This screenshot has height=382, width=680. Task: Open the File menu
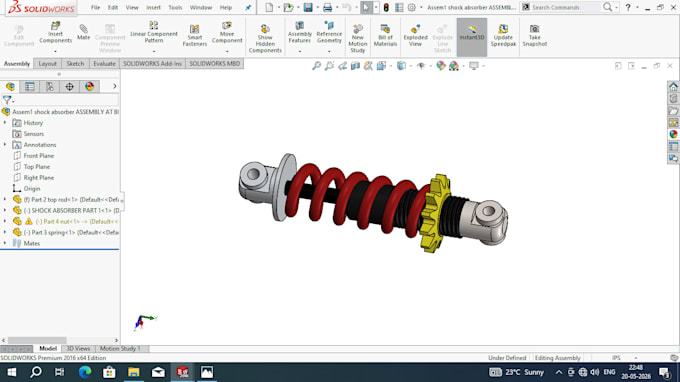[x=95, y=7]
